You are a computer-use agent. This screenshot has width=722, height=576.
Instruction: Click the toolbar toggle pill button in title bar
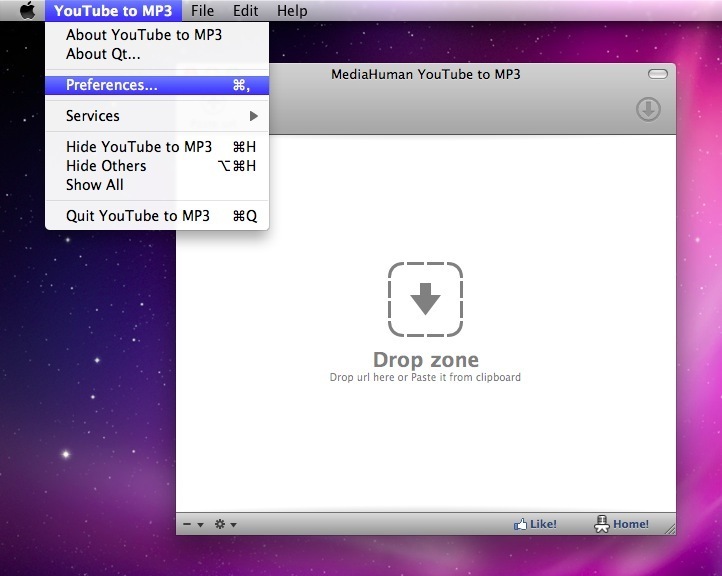coord(657,74)
